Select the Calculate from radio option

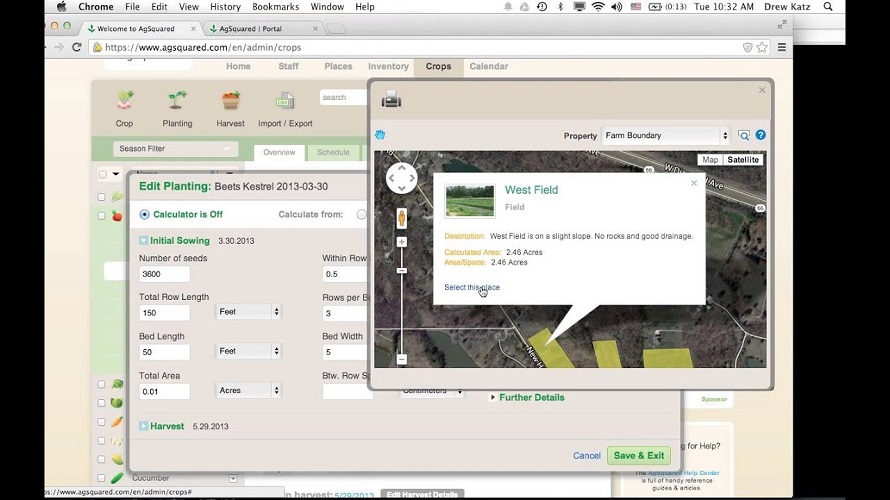(362, 214)
